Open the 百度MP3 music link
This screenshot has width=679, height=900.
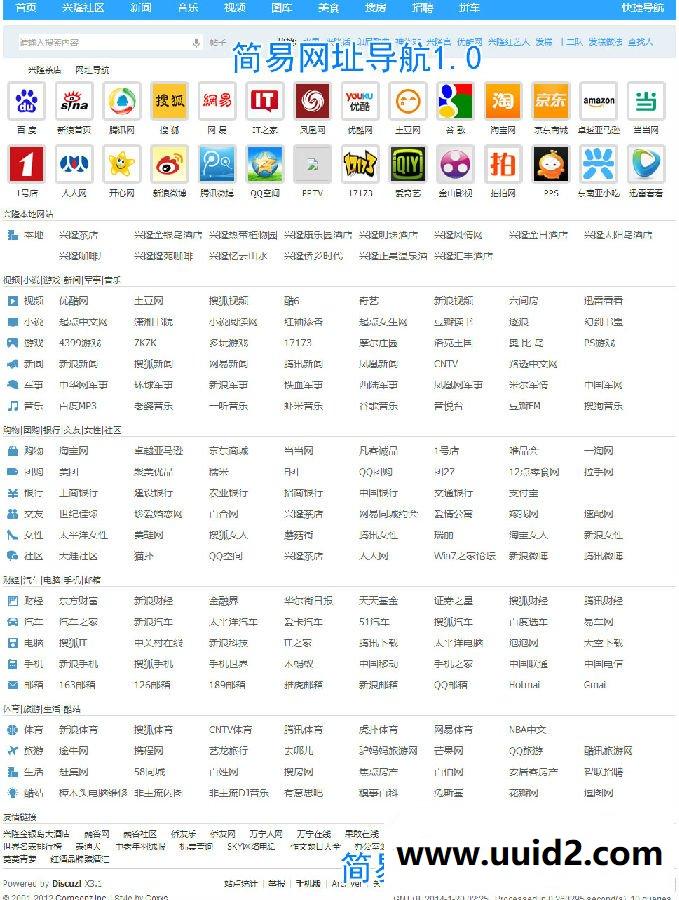(77, 406)
